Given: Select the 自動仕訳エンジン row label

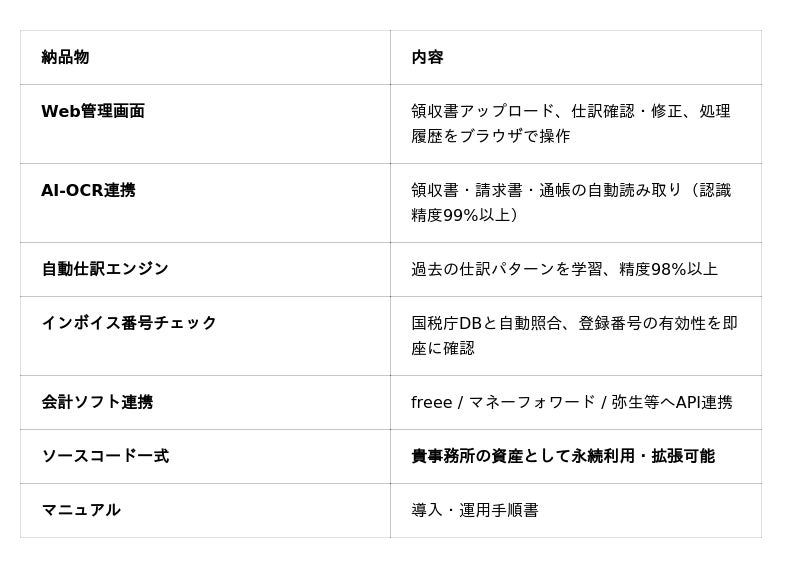Looking at the screenshot, I should click(105, 269).
